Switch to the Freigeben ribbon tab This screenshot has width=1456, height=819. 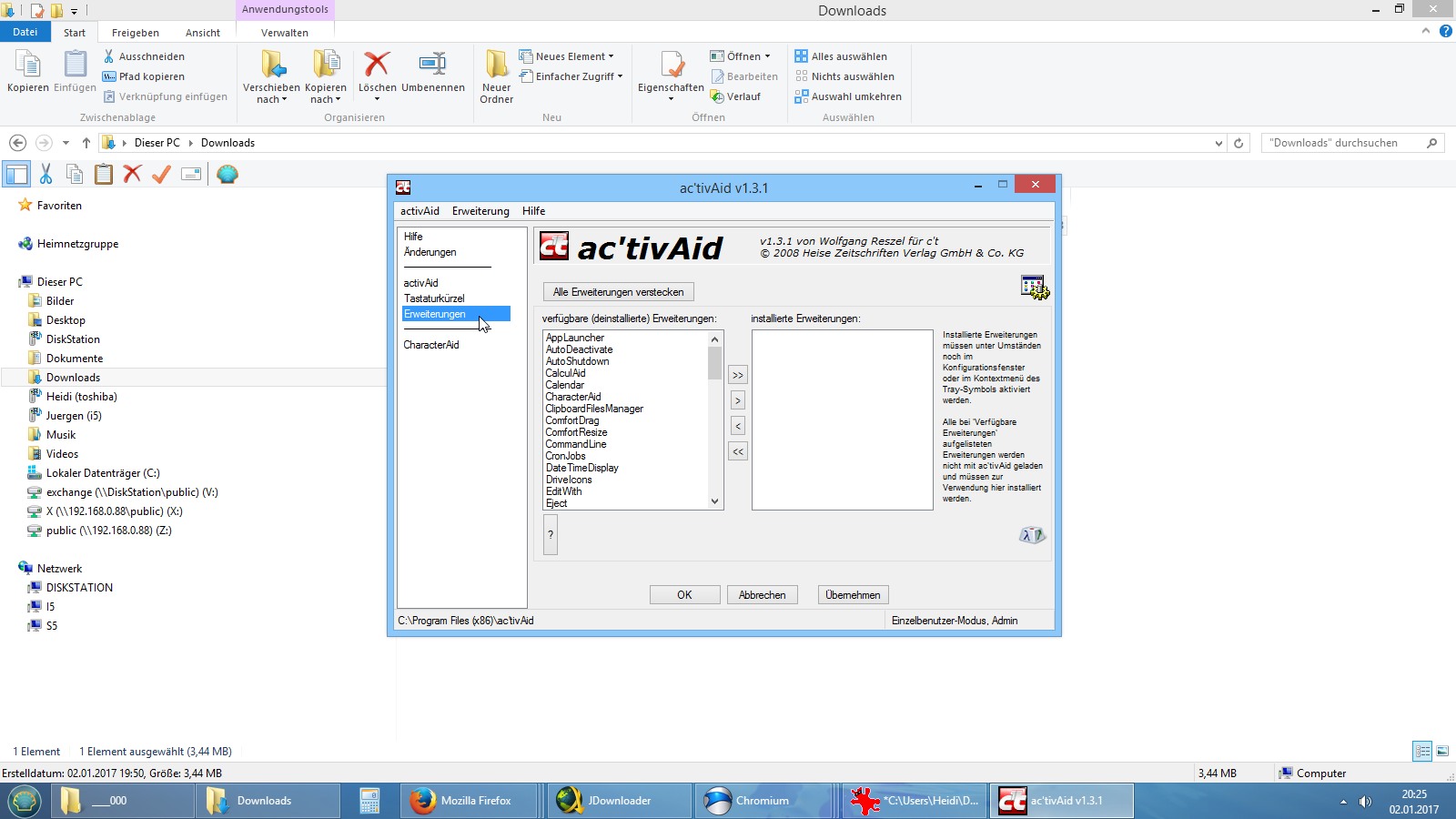(x=136, y=33)
